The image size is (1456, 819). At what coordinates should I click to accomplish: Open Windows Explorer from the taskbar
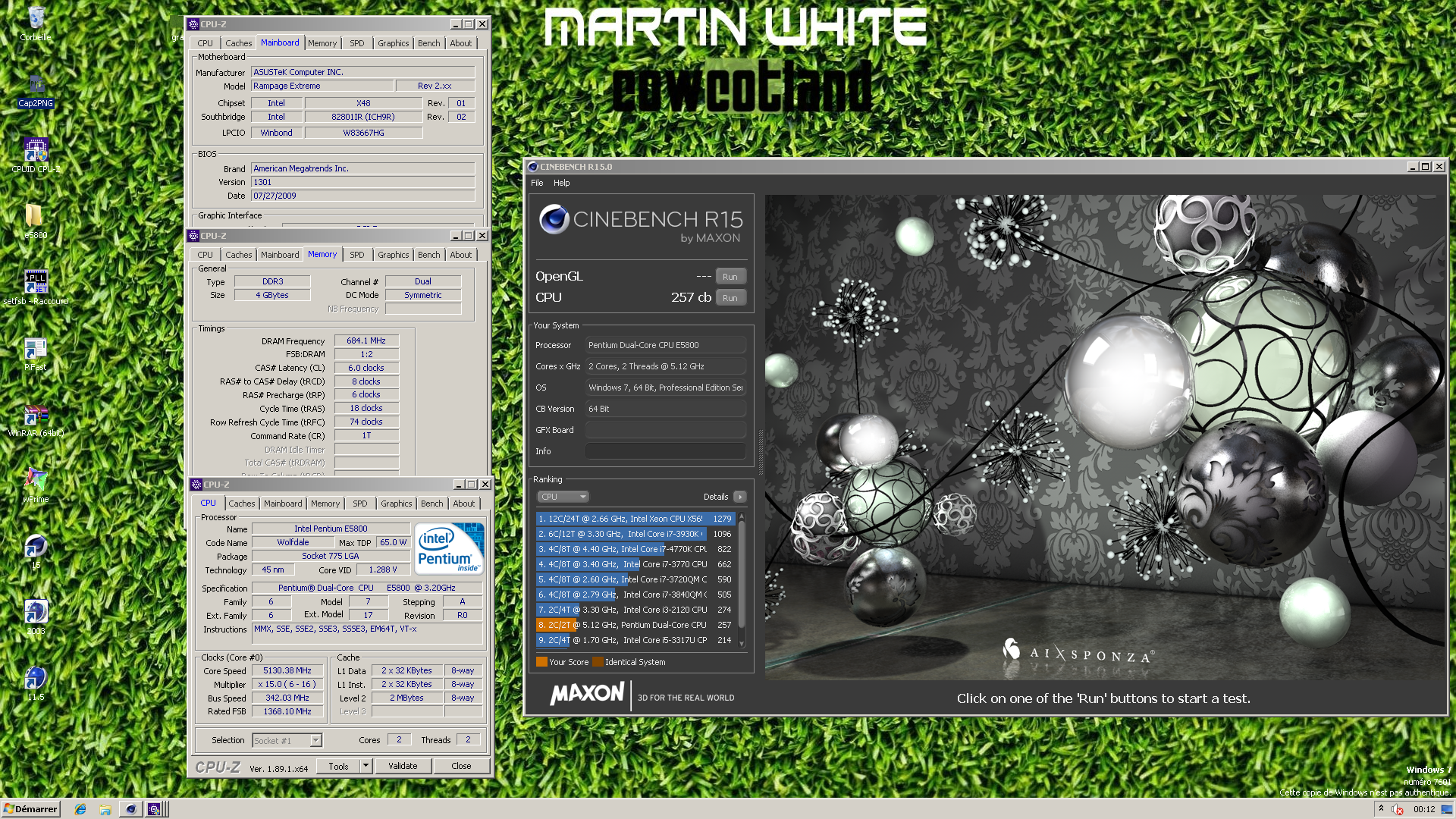(105, 809)
